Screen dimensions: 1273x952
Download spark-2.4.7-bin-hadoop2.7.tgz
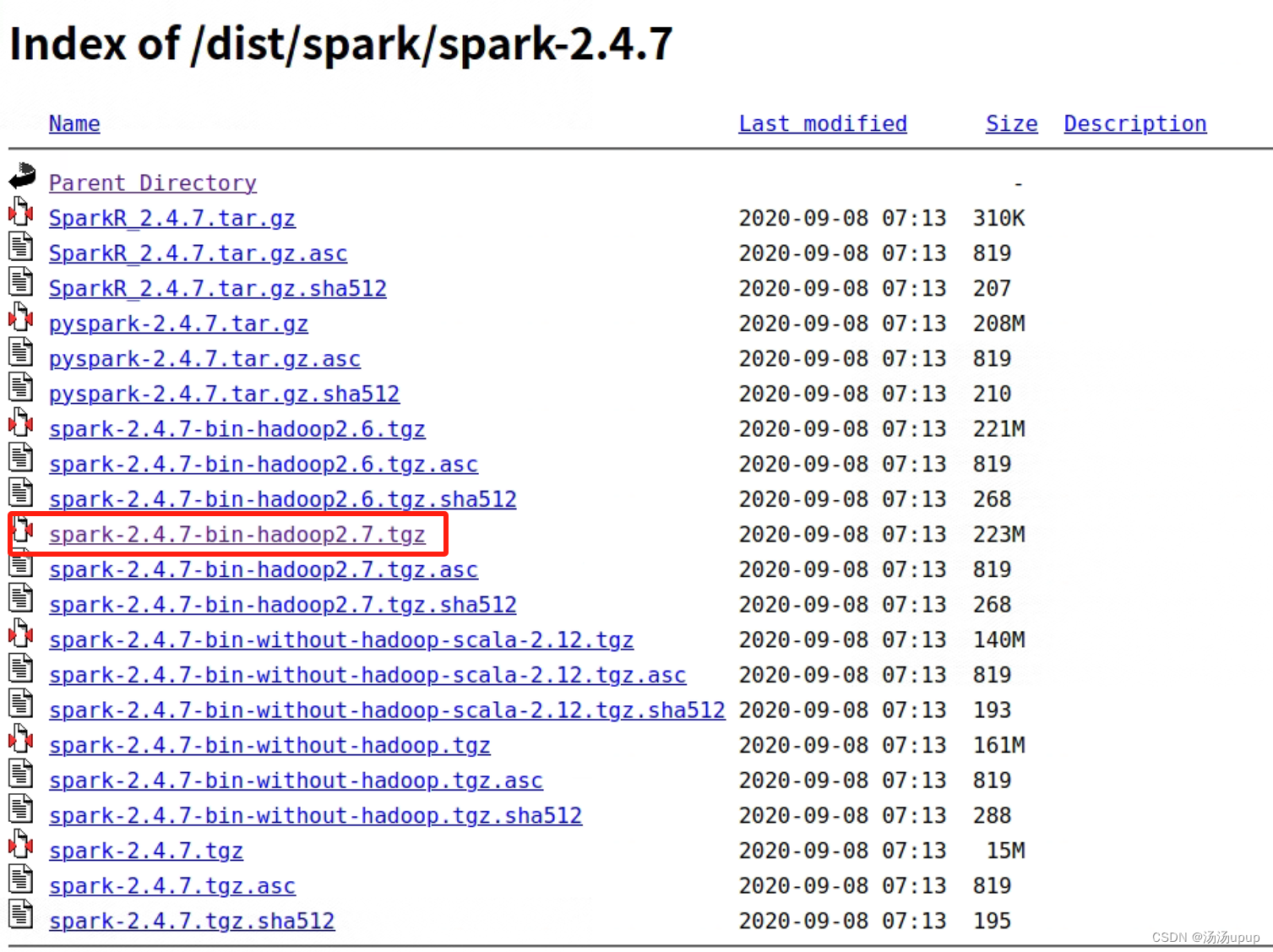(x=237, y=534)
